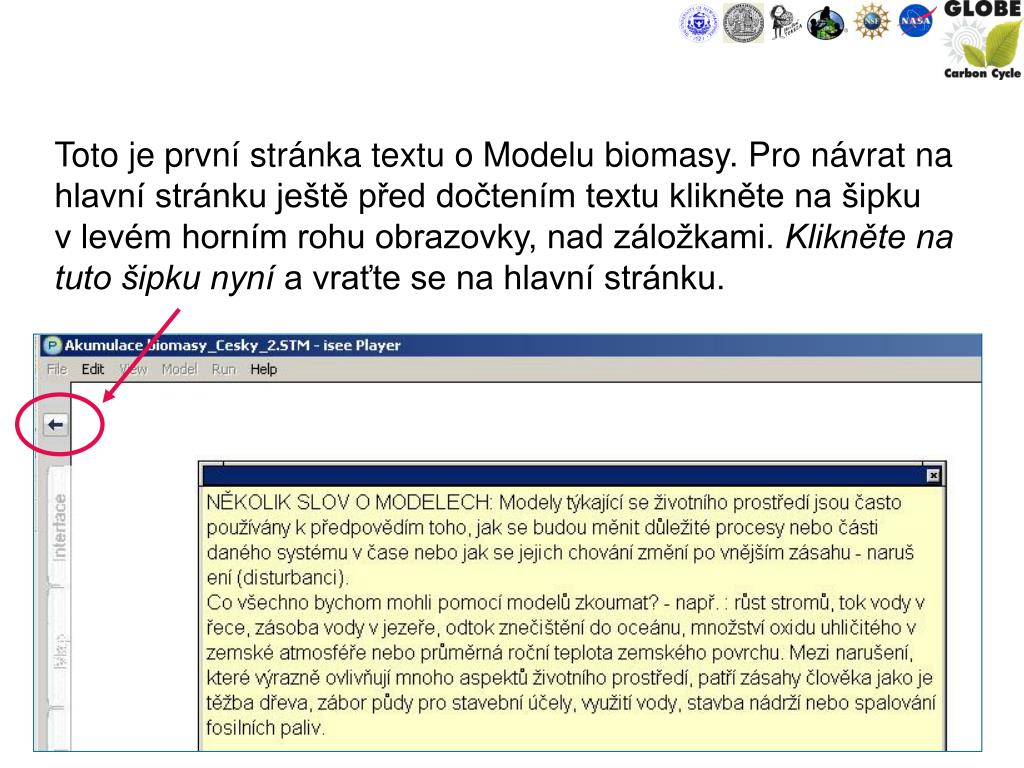Viewport: 1024px width, 768px height.
Task: Click the NASA logo
Action: (916, 22)
